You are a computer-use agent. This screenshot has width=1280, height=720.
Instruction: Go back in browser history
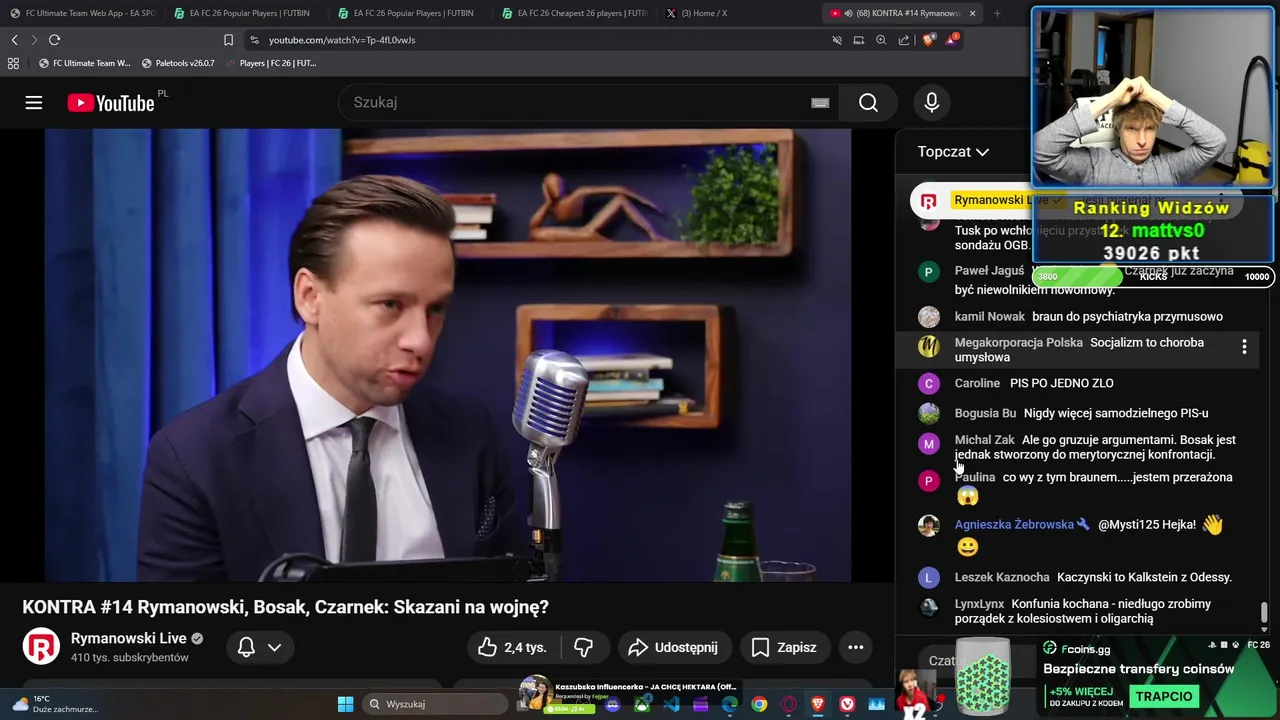[x=14, y=40]
